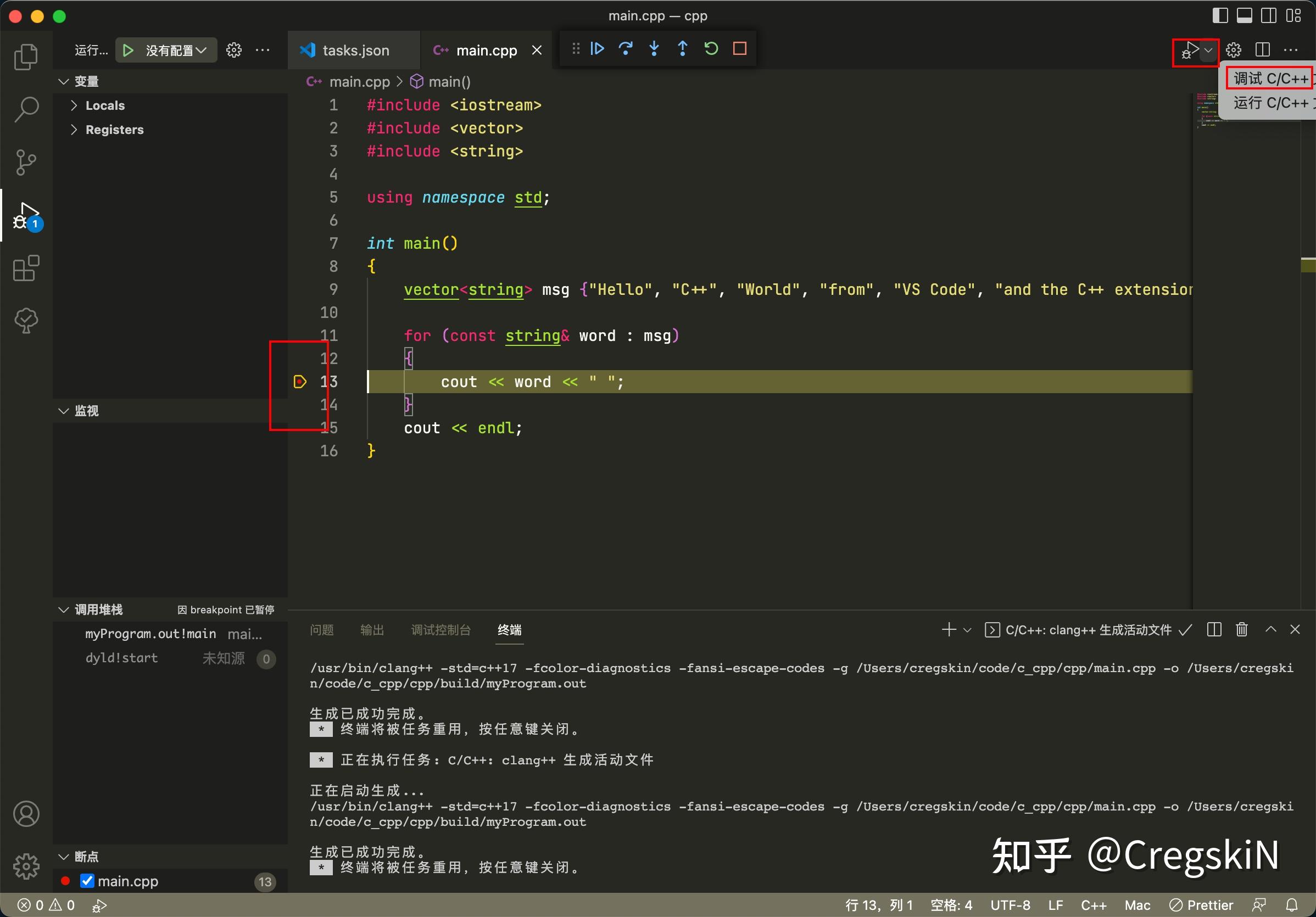Screen dimensions: 1316x917
Task: Click the Debug C/C++ file play button
Action: 1189,51
